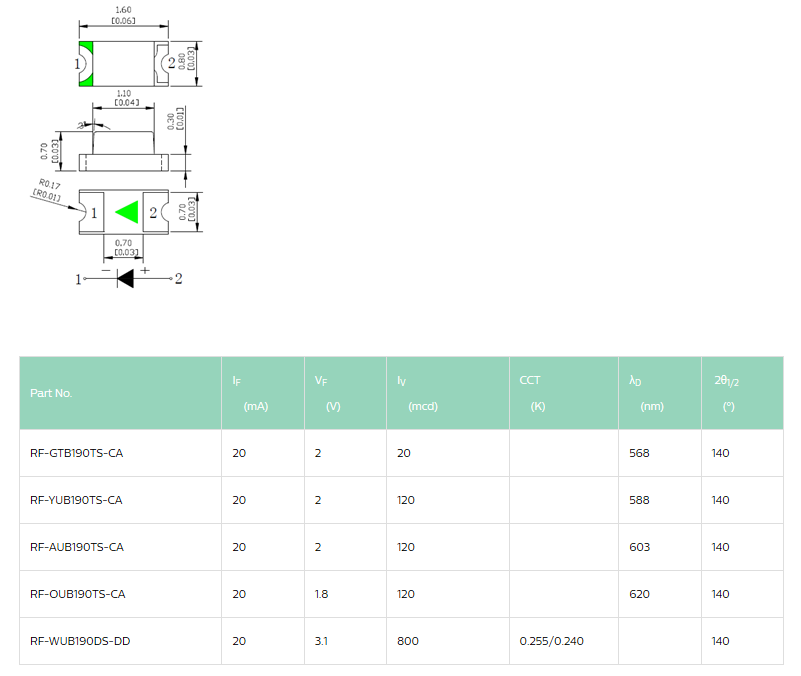Choose the RF-WUB190DS-DD white LED part
Viewport: 801px width, 676px height.
80,641
